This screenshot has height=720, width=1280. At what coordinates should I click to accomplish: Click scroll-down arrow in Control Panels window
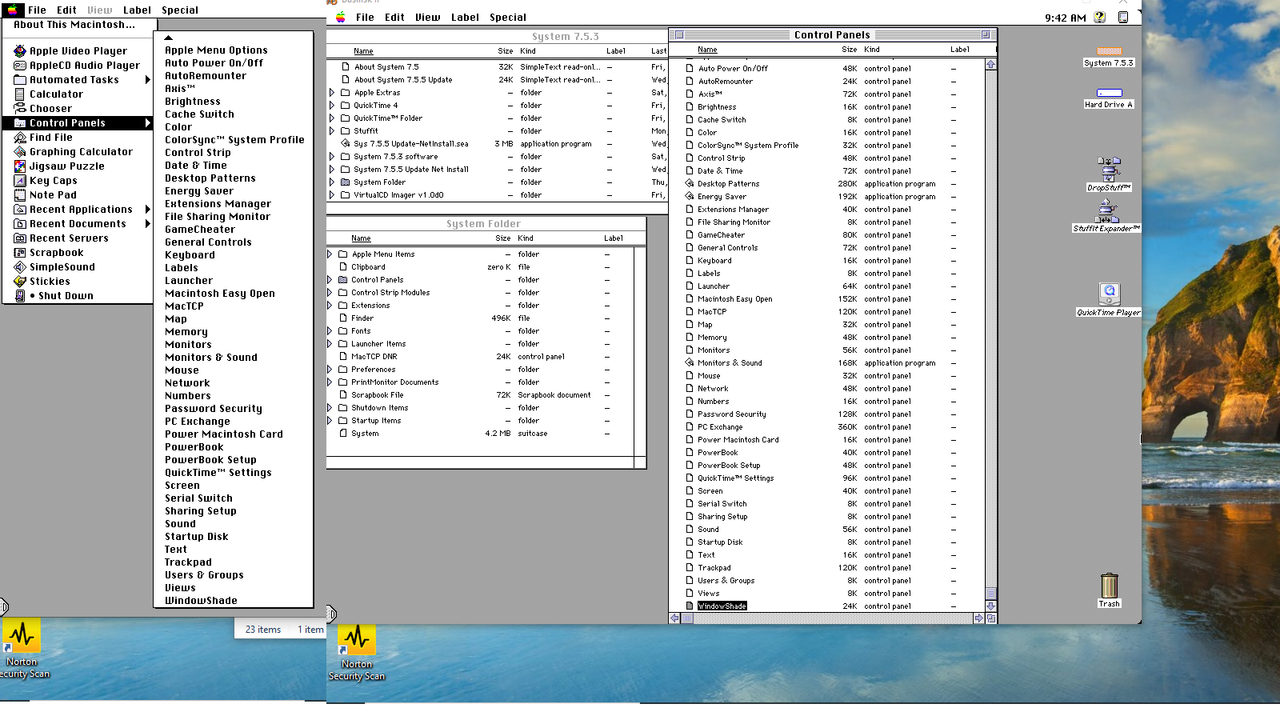coord(991,606)
